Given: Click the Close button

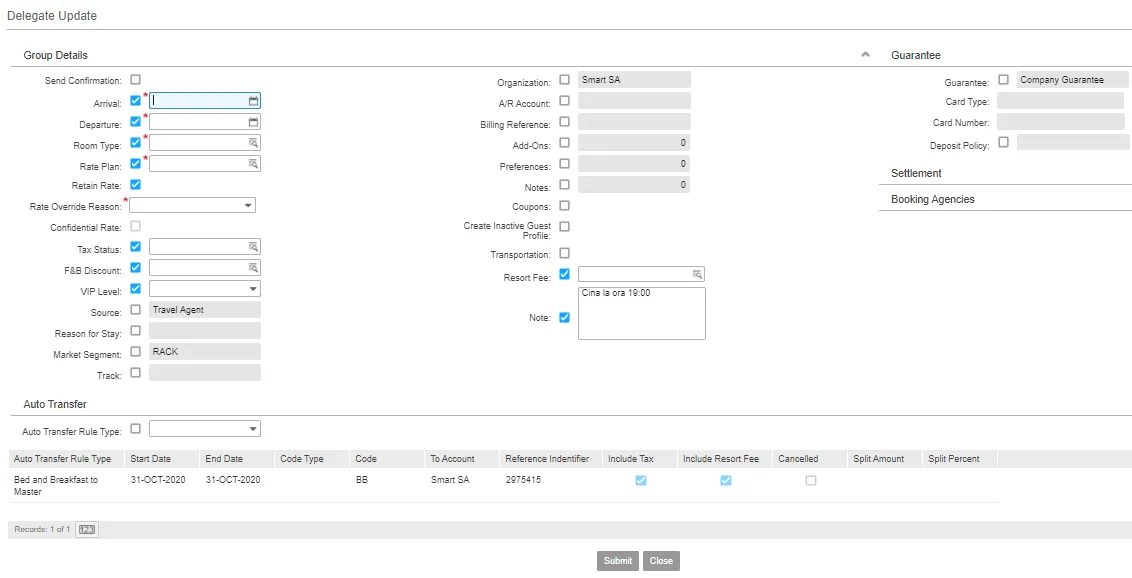Looking at the screenshot, I should tap(661, 561).
